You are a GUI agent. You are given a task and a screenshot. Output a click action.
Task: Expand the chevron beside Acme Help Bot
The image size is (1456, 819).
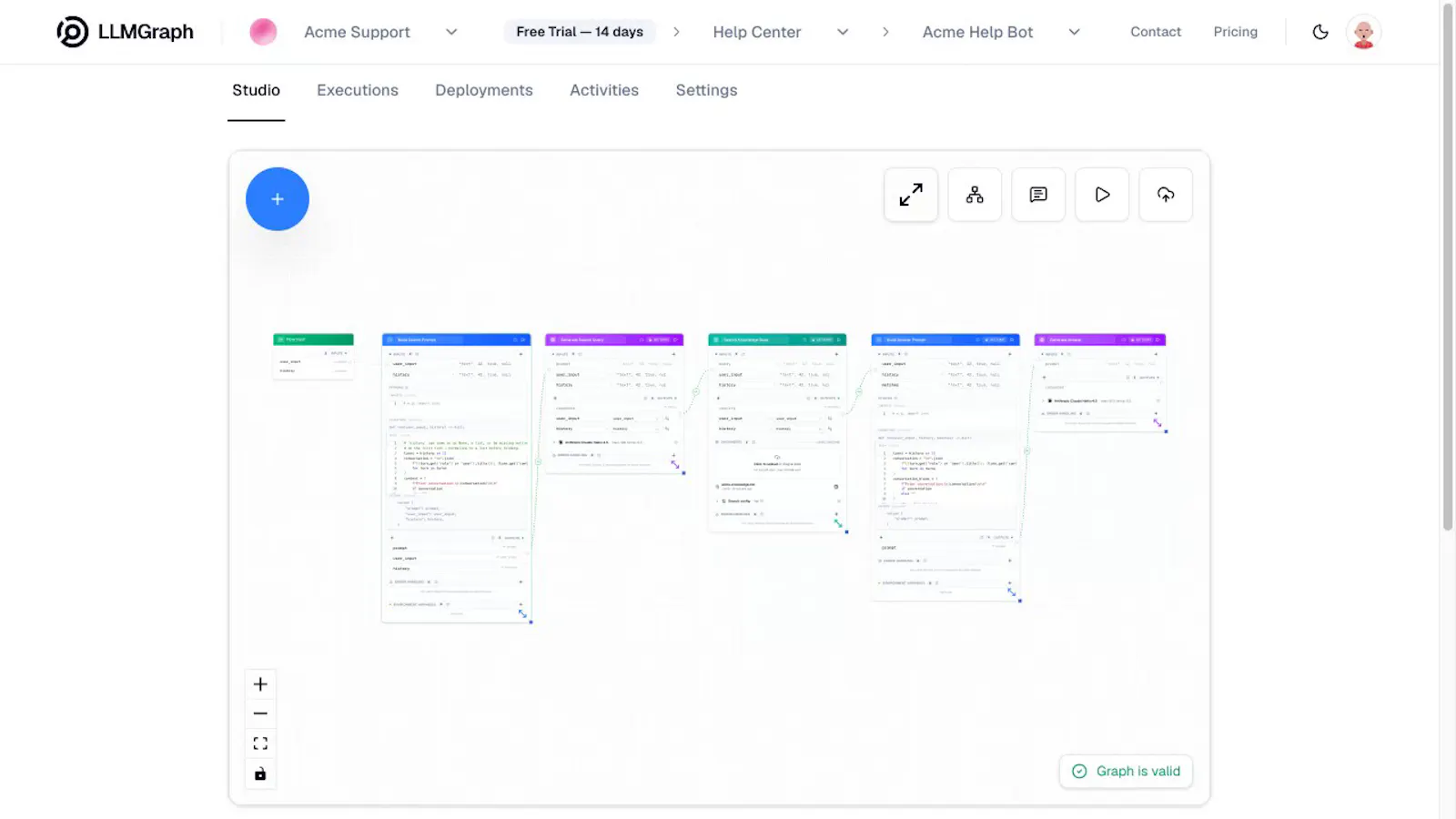[1074, 32]
